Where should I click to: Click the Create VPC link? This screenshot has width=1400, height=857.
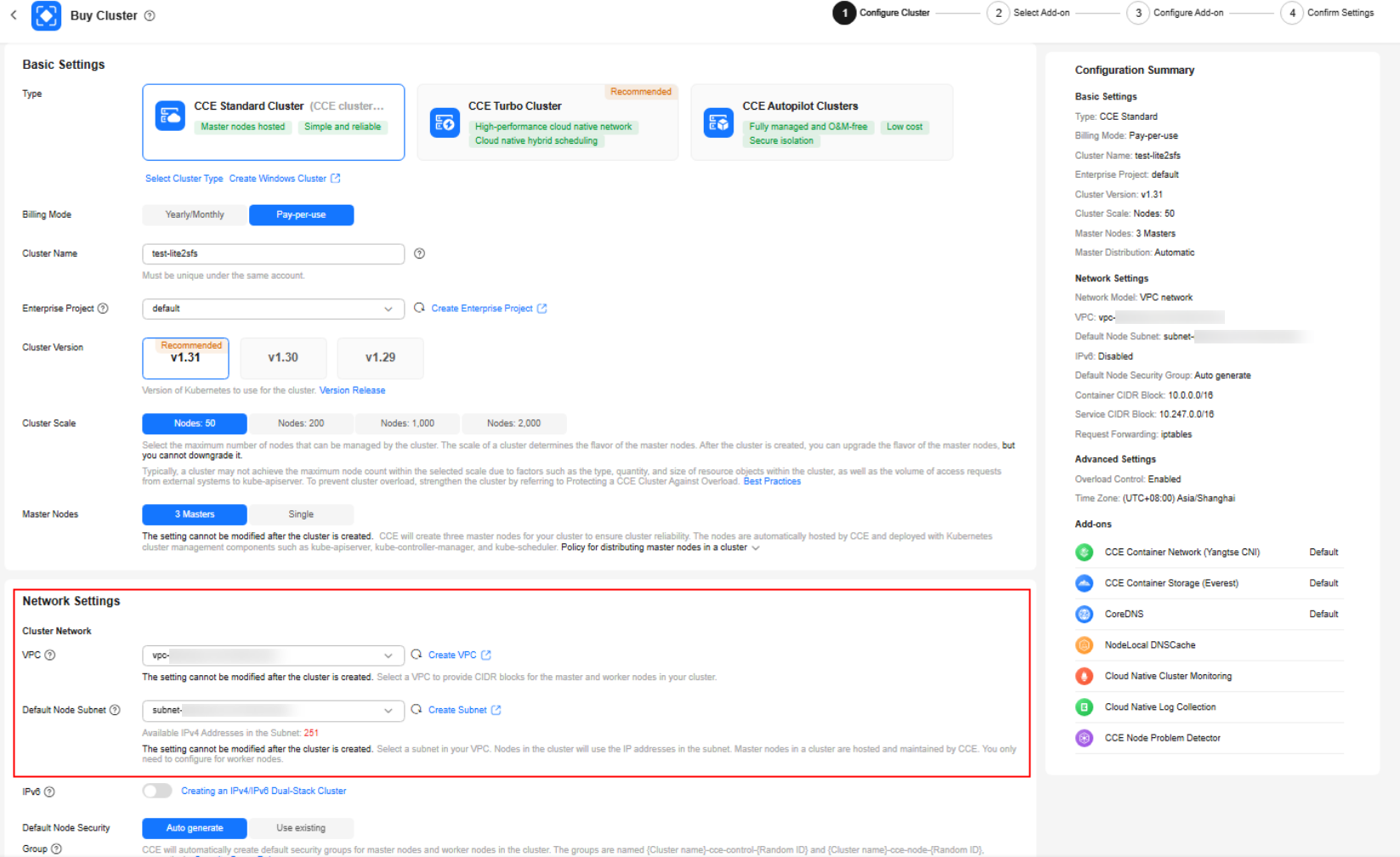click(452, 655)
